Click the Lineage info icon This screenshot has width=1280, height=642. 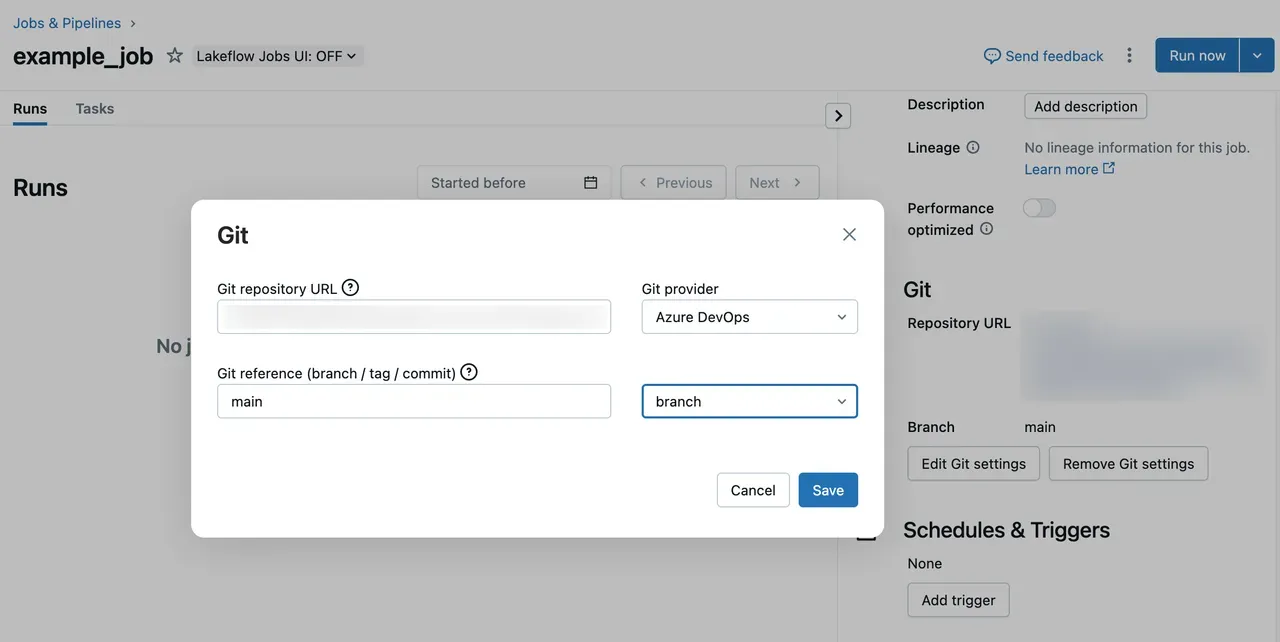[x=973, y=147]
